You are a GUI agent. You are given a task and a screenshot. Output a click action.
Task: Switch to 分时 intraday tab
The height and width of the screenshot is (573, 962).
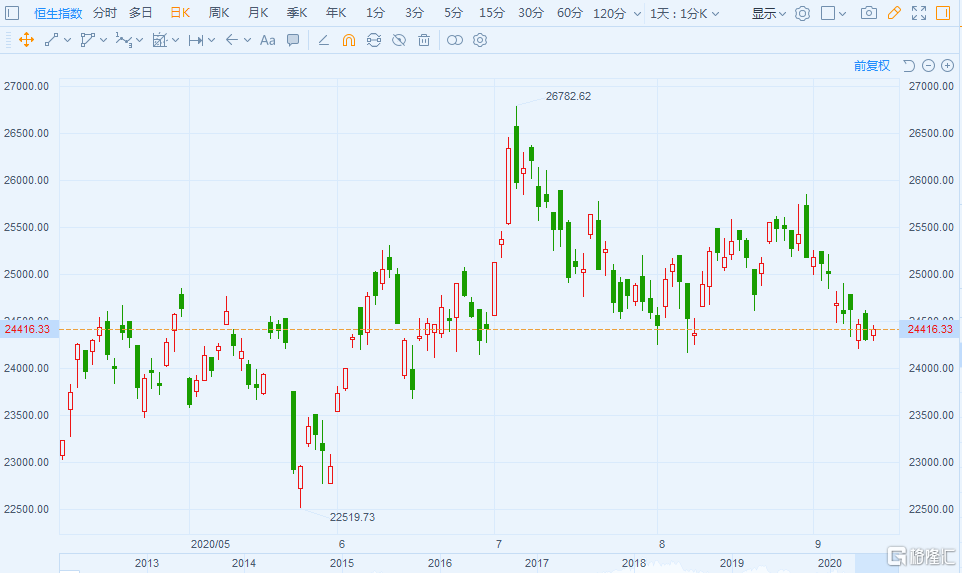104,13
